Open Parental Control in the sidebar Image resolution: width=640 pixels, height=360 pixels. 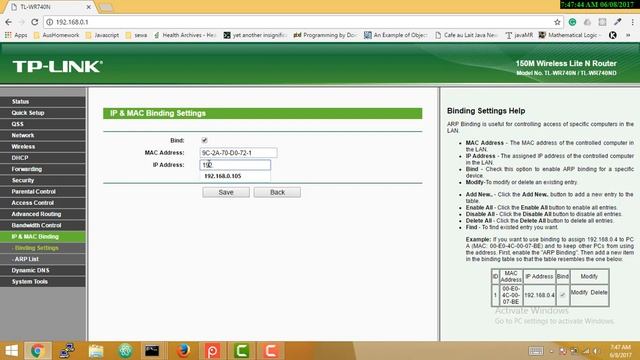click(43, 191)
